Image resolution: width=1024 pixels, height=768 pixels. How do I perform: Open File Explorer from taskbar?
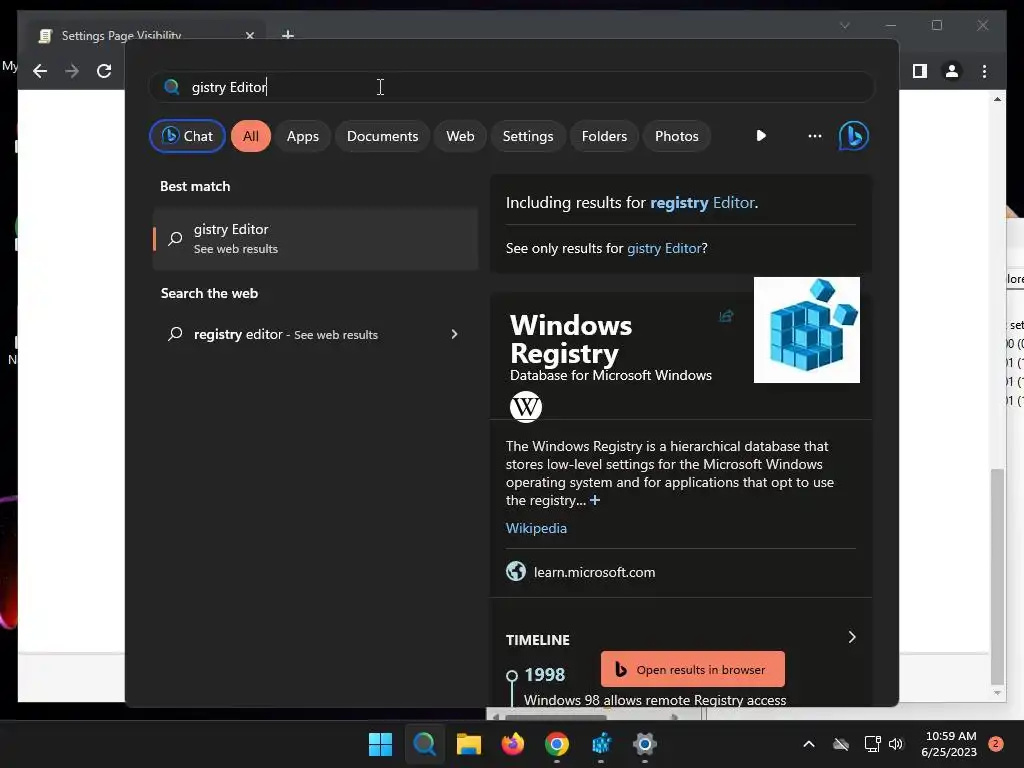pos(468,744)
